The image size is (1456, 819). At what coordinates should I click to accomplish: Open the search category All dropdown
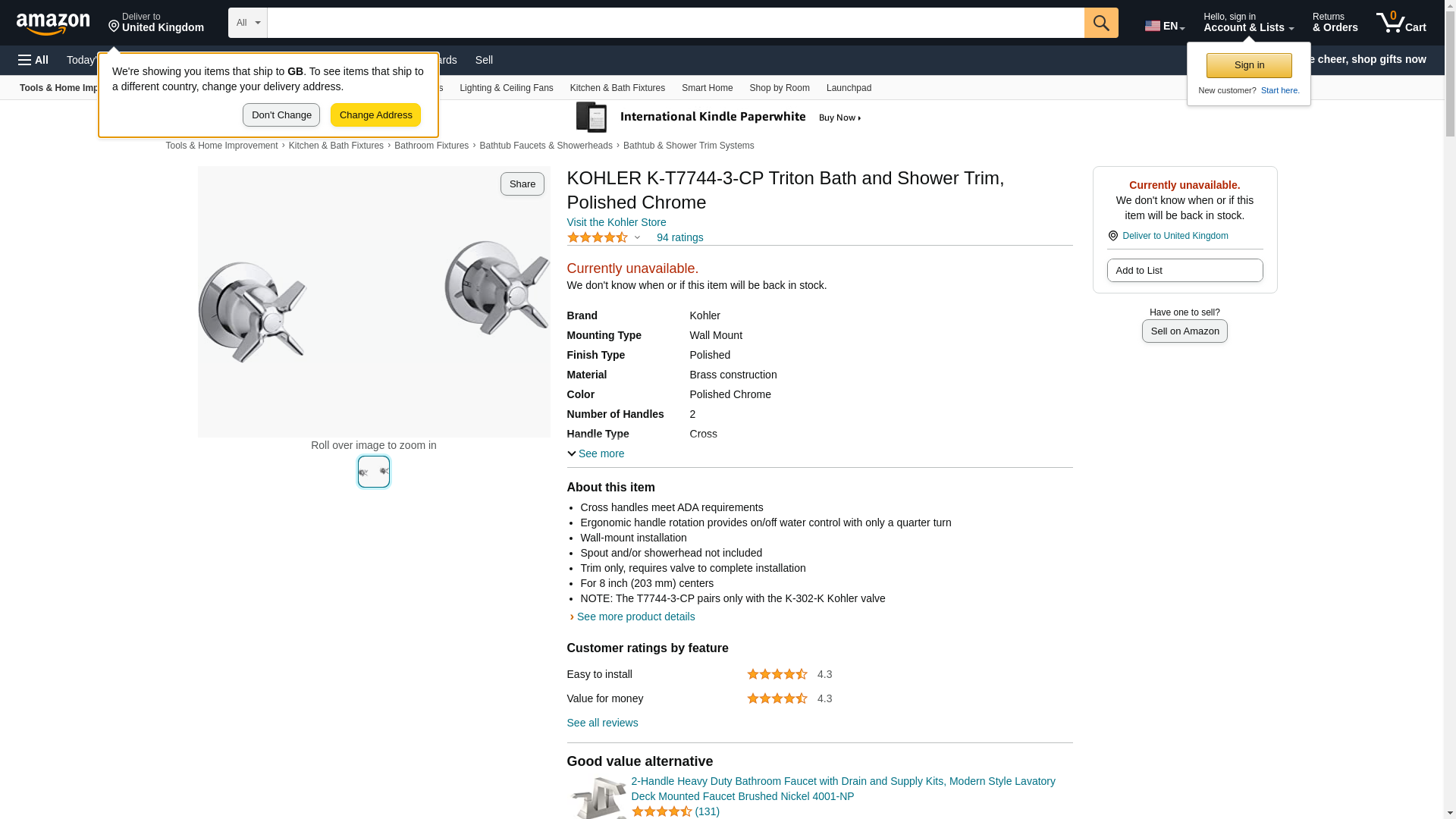point(247,23)
